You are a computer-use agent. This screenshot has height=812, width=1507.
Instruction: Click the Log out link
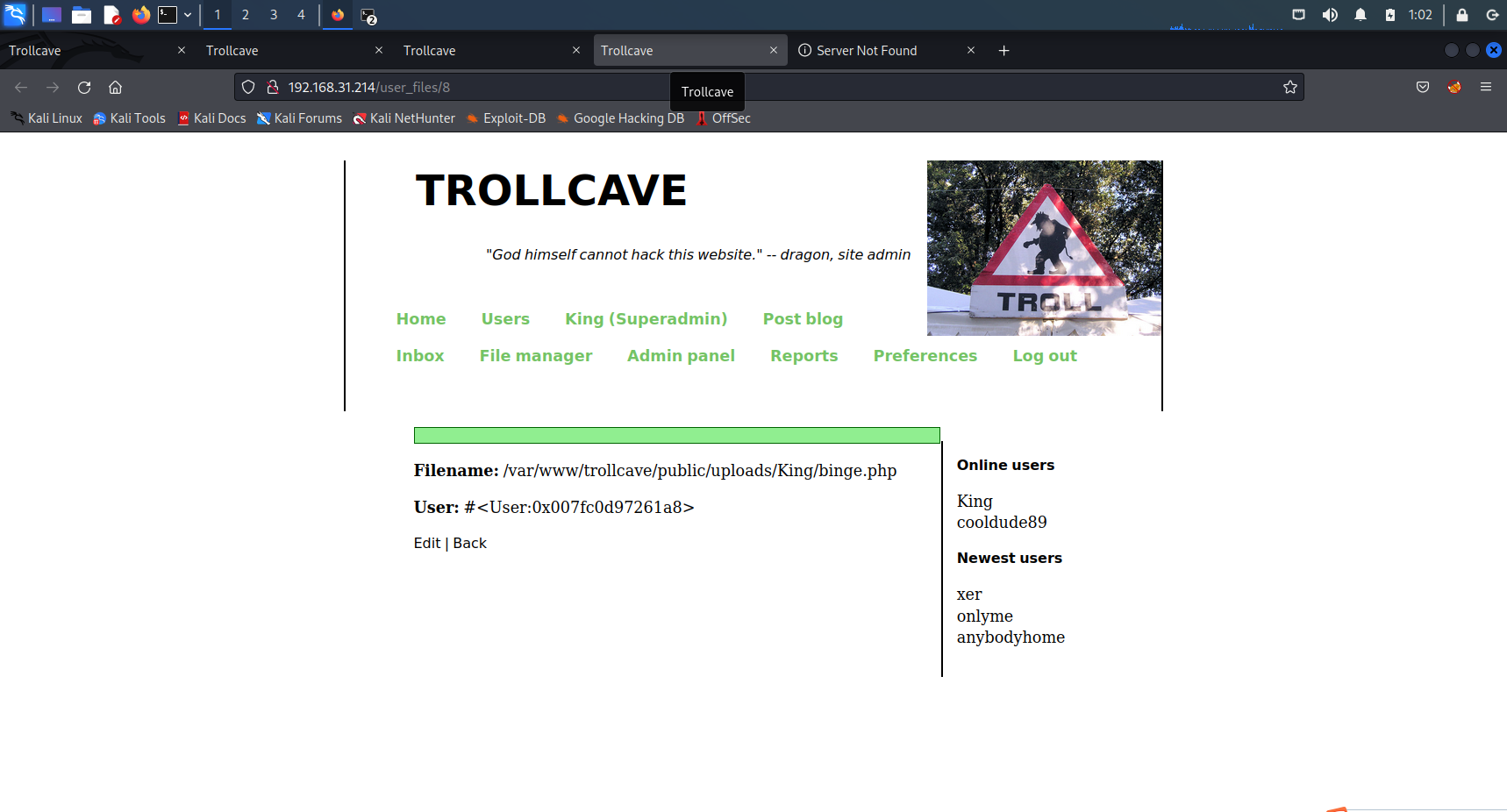[1045, 356]
